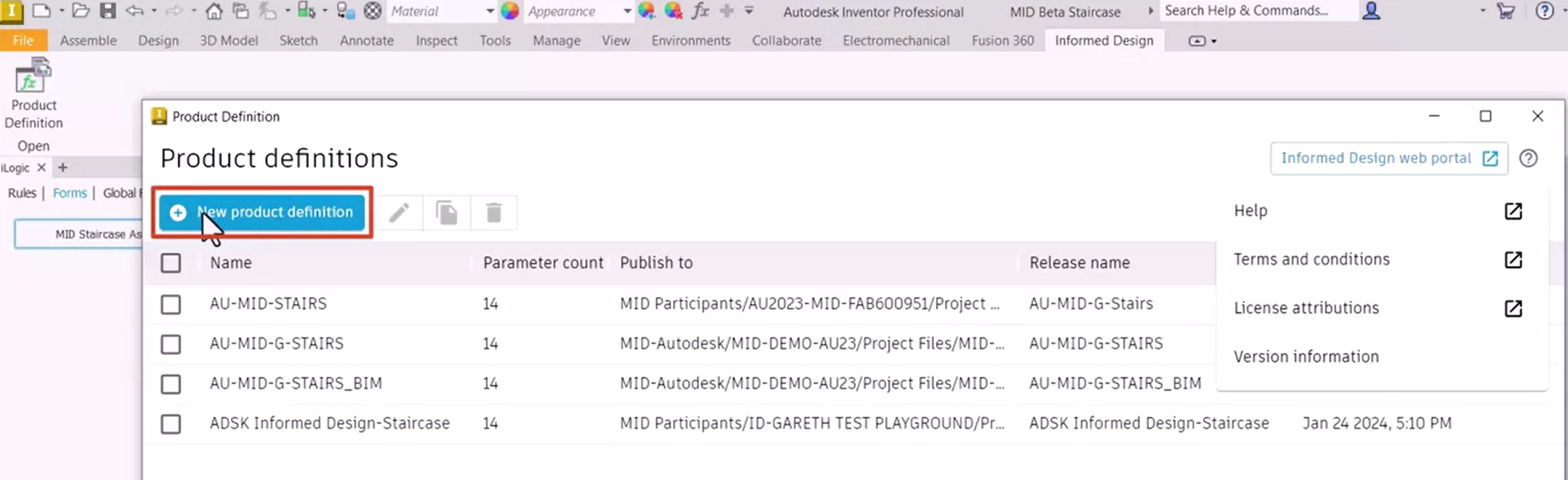Click the user sign-in account icon
Screen dimensions: 1568x480
click(x=1371, y=11)
